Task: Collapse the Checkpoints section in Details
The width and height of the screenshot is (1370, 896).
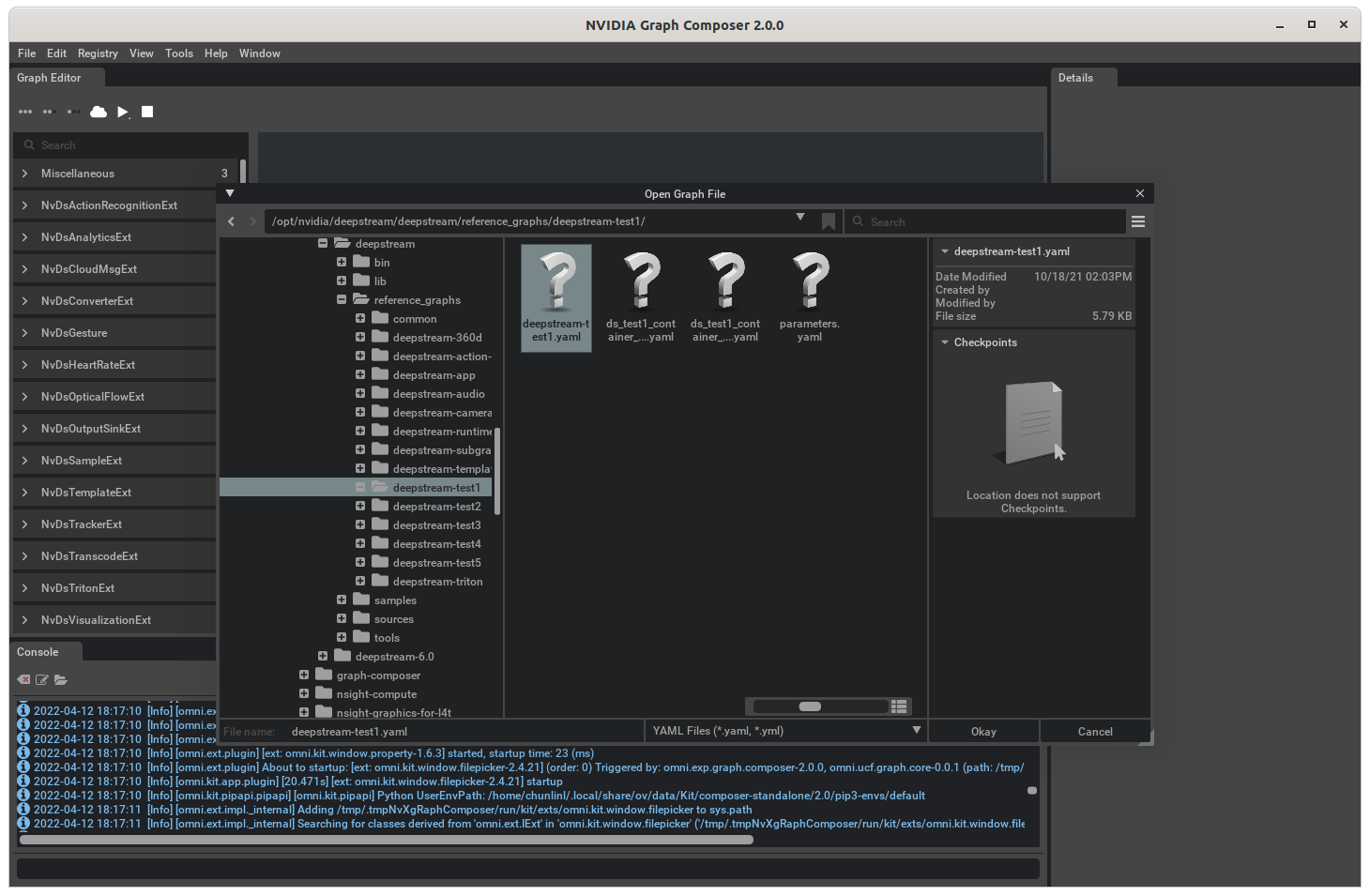Action: pyautogui.click(x=944, y=342)
